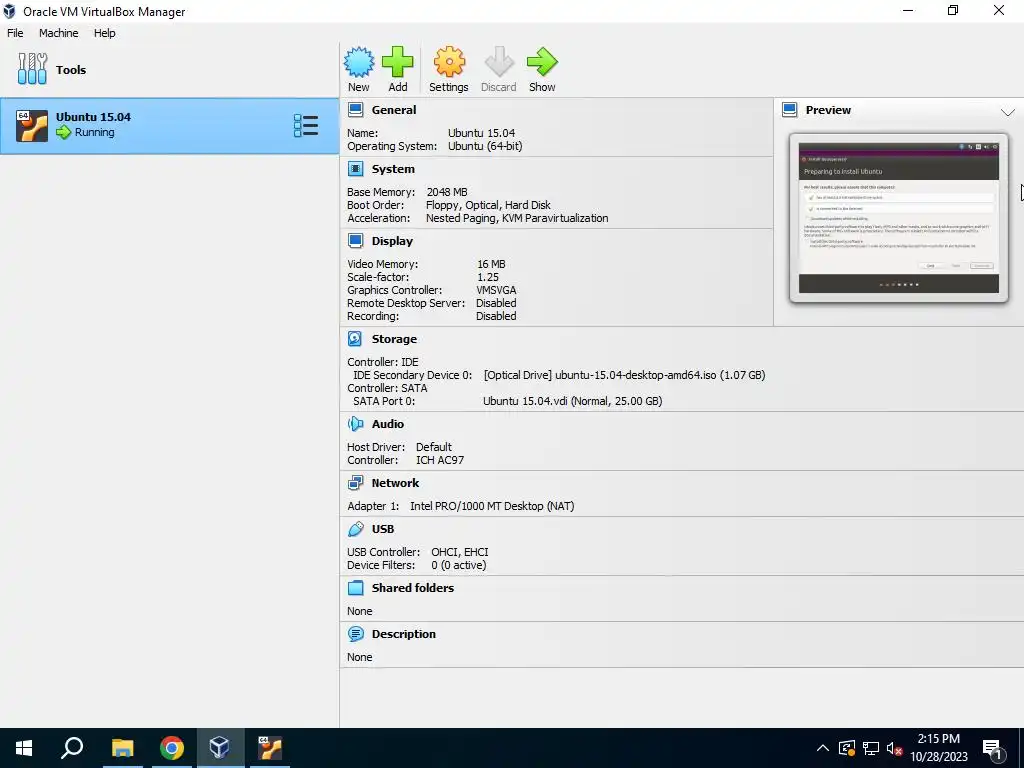Select the Tools entry in sidebar
The image size is (1024, 768).
pos(169,70)
